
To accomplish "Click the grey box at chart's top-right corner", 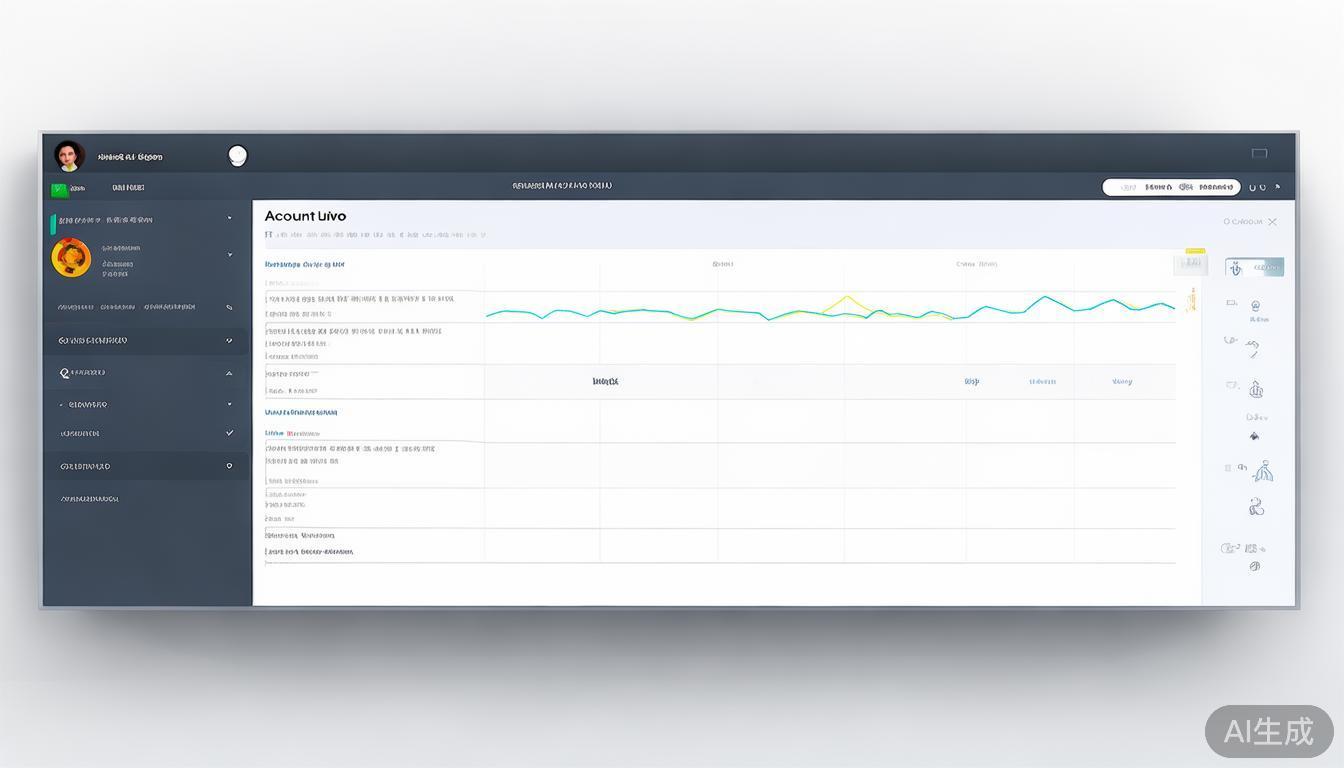I will (x=1189, y=264).
